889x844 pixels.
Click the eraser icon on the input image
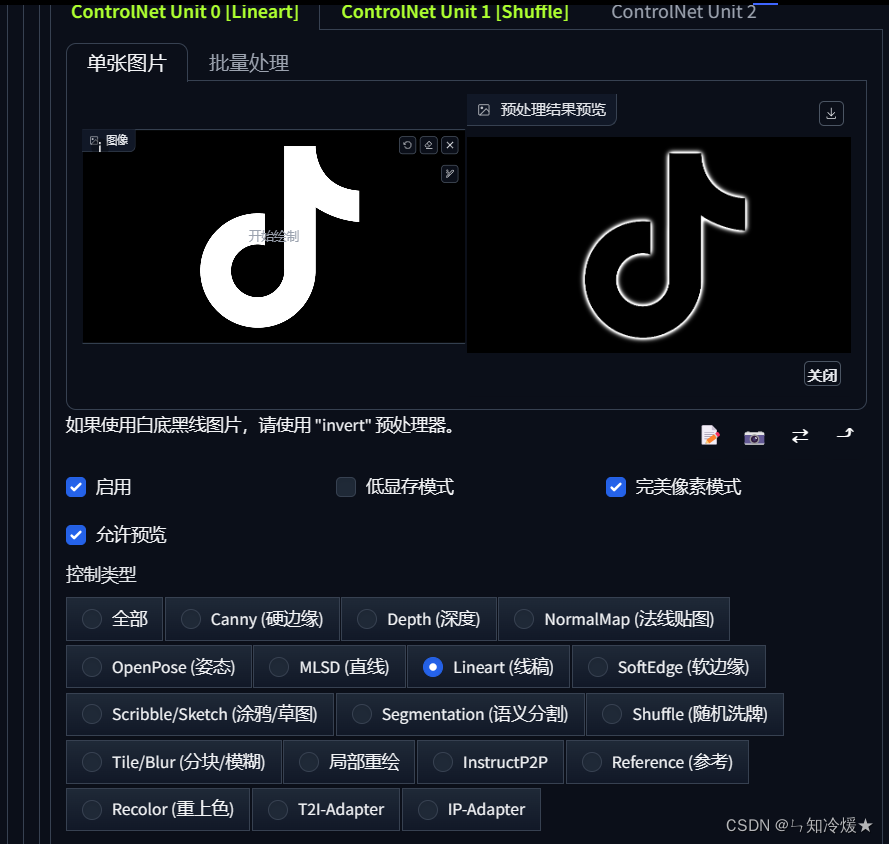[429, 145]
